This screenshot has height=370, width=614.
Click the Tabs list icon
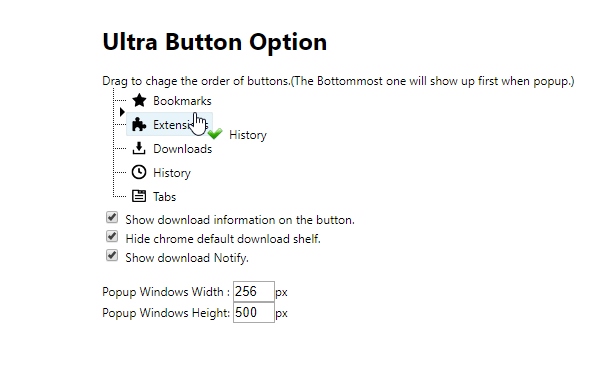(x=139, y=196)
